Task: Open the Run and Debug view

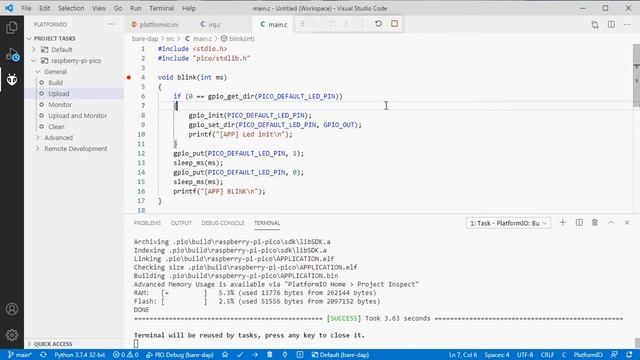Action: point(12,54)
